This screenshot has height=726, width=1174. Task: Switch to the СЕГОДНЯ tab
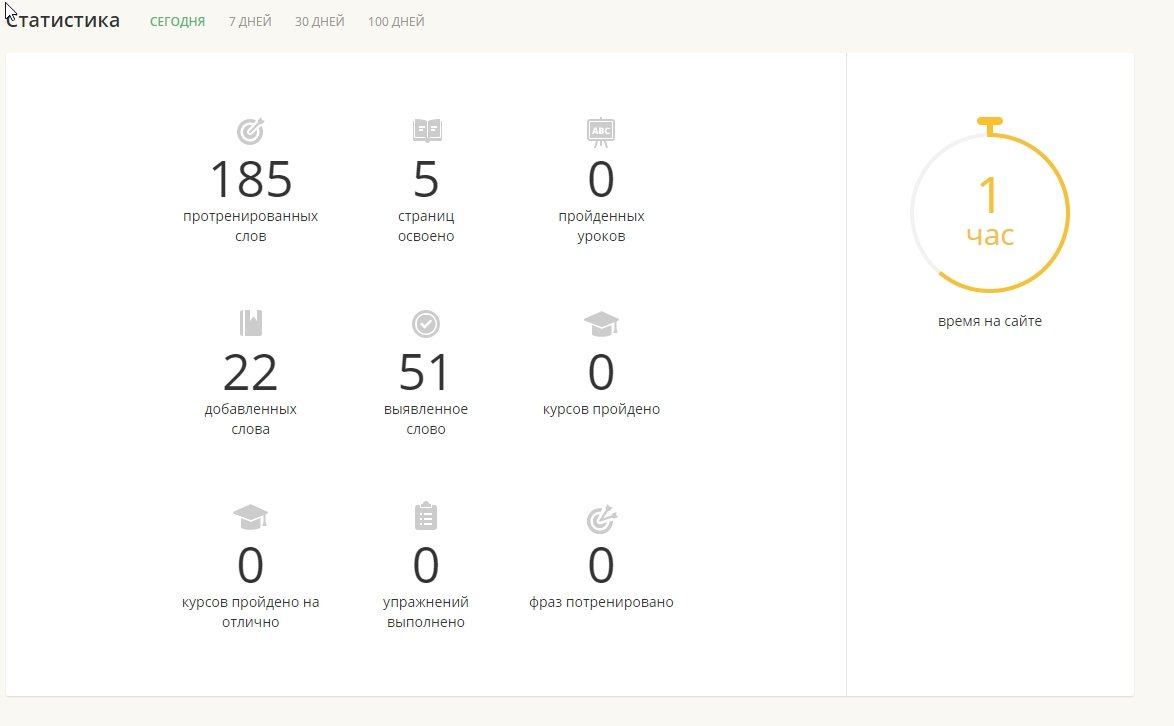pyautogui.click(x=177, y=22)
